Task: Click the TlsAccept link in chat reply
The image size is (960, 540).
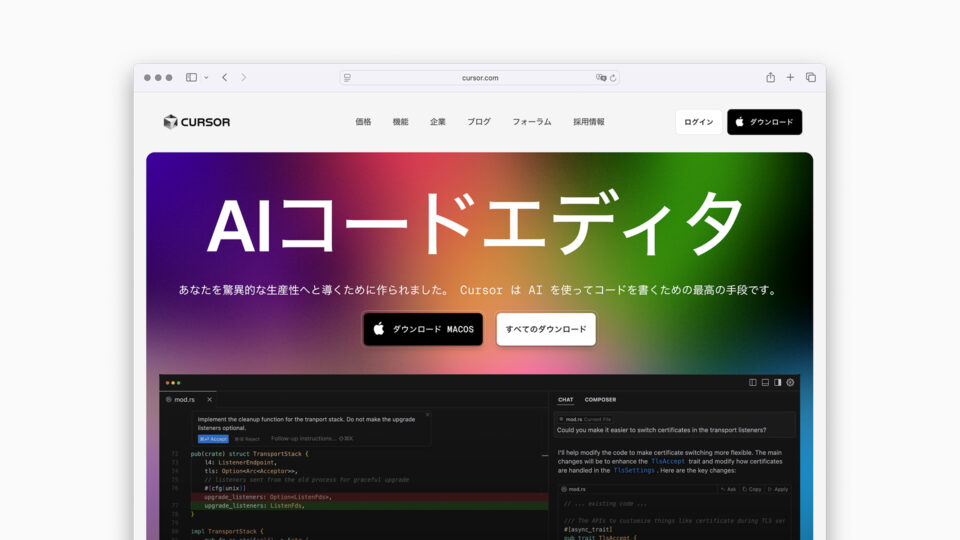Action: [667, 462]
